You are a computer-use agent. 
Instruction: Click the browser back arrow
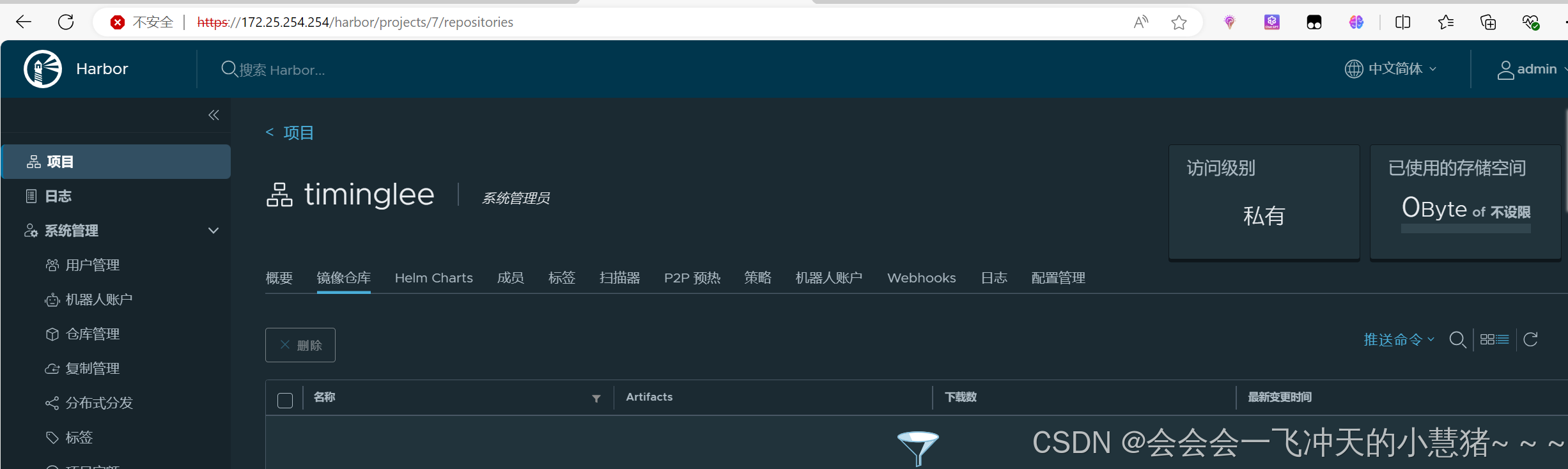click(24, 22)
